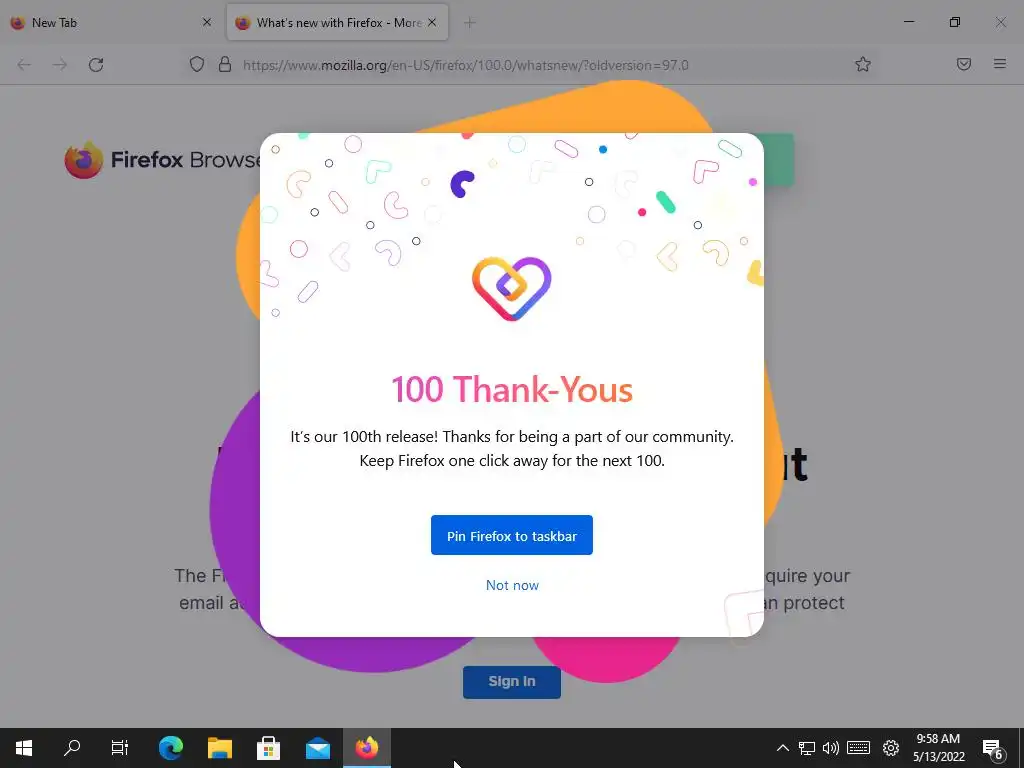Open the Firefox application menu

click(999, 64)
